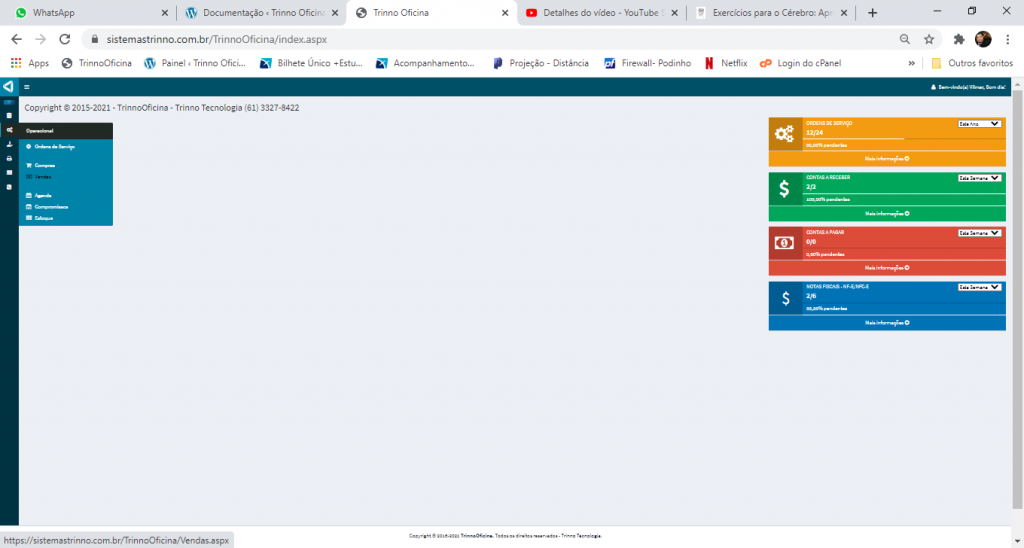Click Mais informações on the Notas Fiscais card
This screenshot has width=1024, height=548.
(886, 323)
